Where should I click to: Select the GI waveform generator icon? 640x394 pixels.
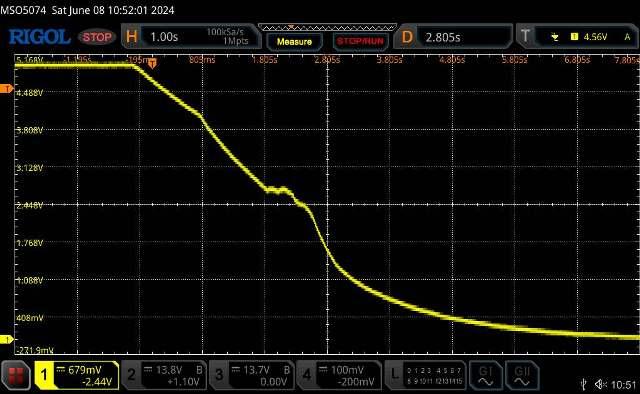[x=485, y=375]
